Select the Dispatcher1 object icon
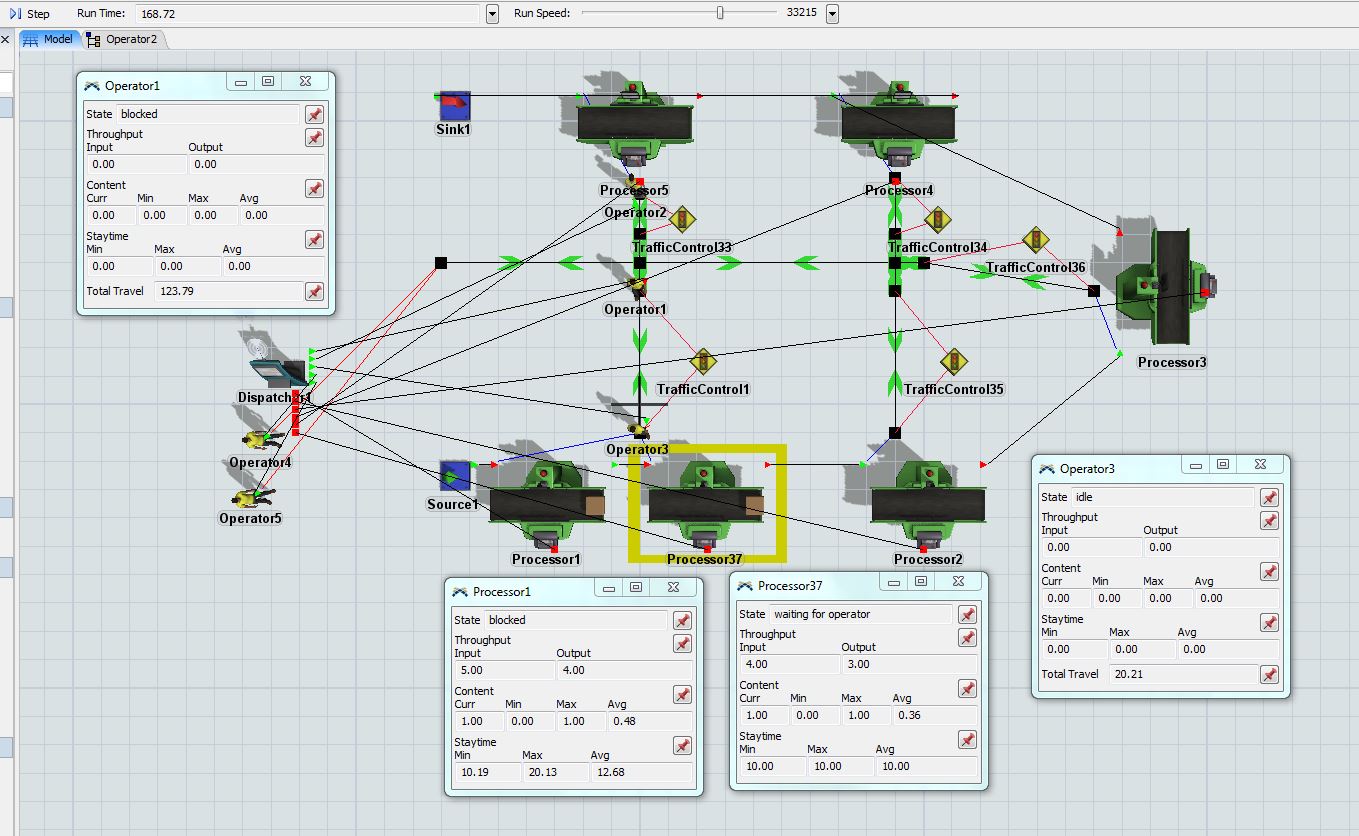1359x836 pixels. [x=274, y=366]
